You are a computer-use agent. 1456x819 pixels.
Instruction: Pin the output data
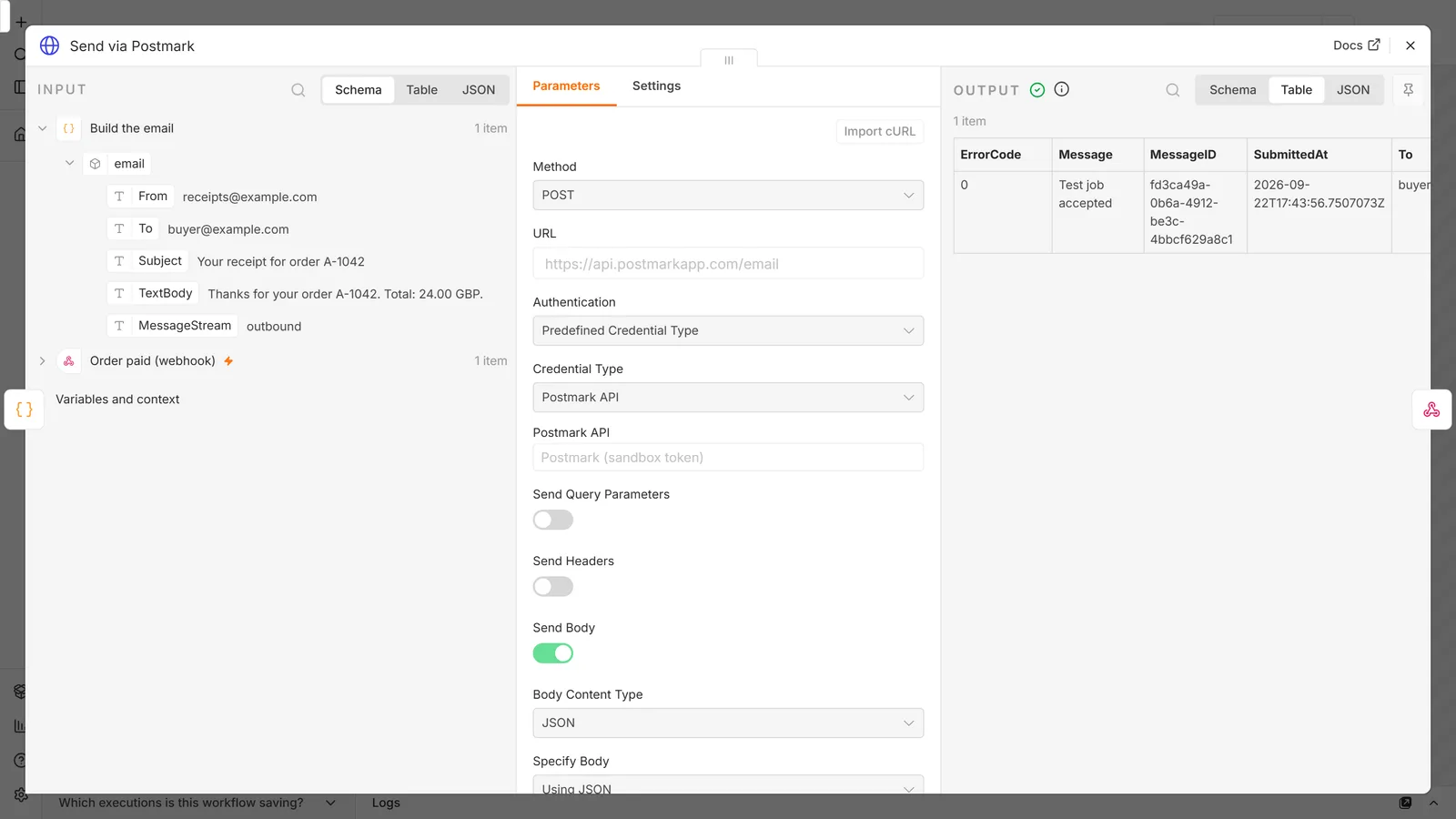point(1408,89)
